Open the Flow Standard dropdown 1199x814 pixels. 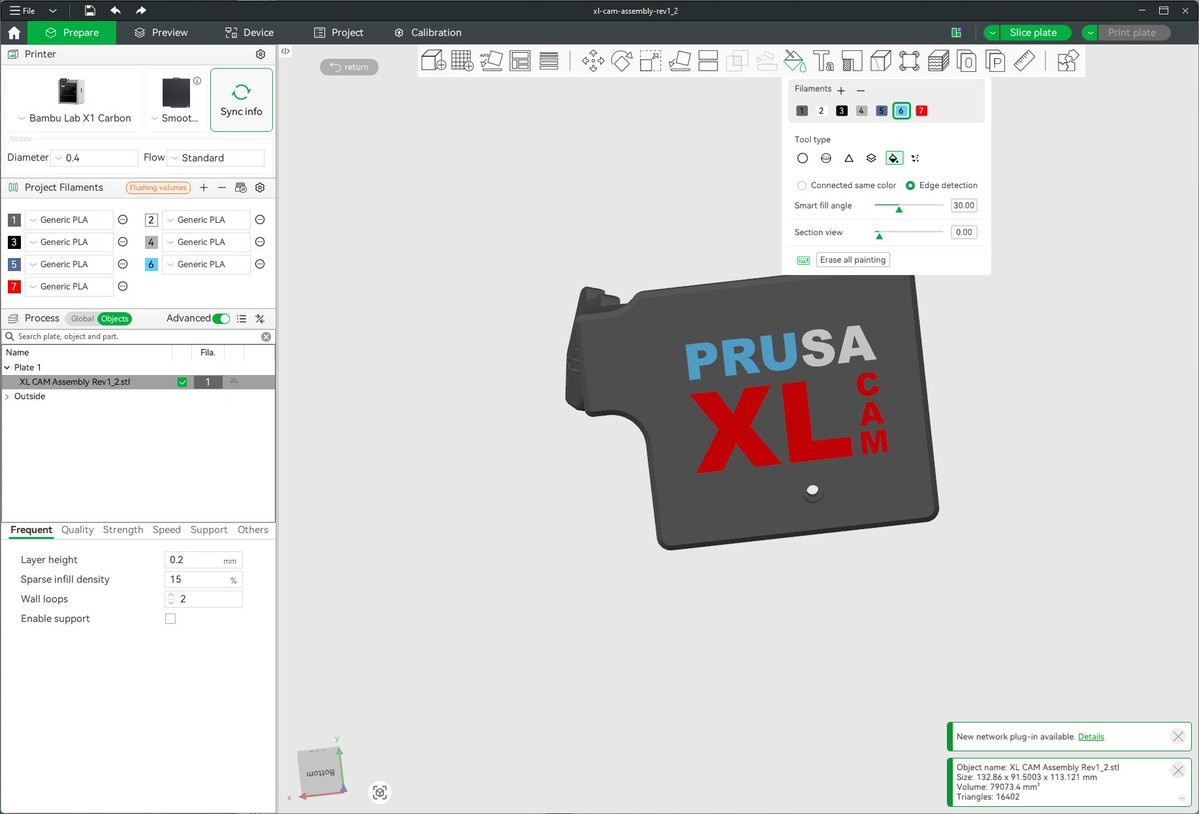pos(216,158)
